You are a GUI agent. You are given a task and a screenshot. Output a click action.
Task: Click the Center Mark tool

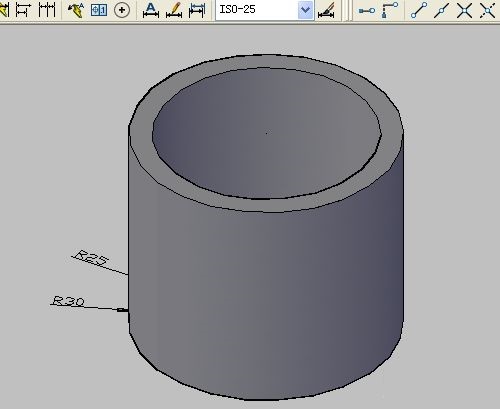pyautogui.click(x=122, y=10)
